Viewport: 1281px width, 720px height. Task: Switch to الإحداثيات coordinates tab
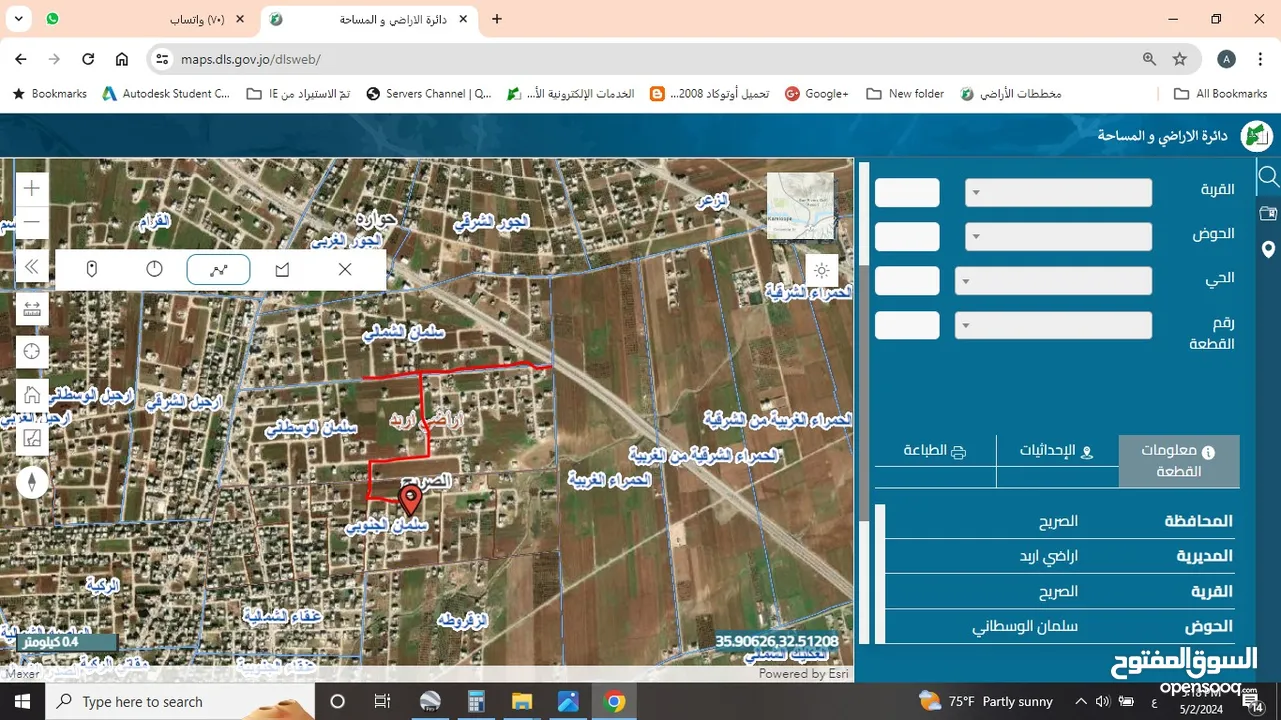(x=1057, y=451)
